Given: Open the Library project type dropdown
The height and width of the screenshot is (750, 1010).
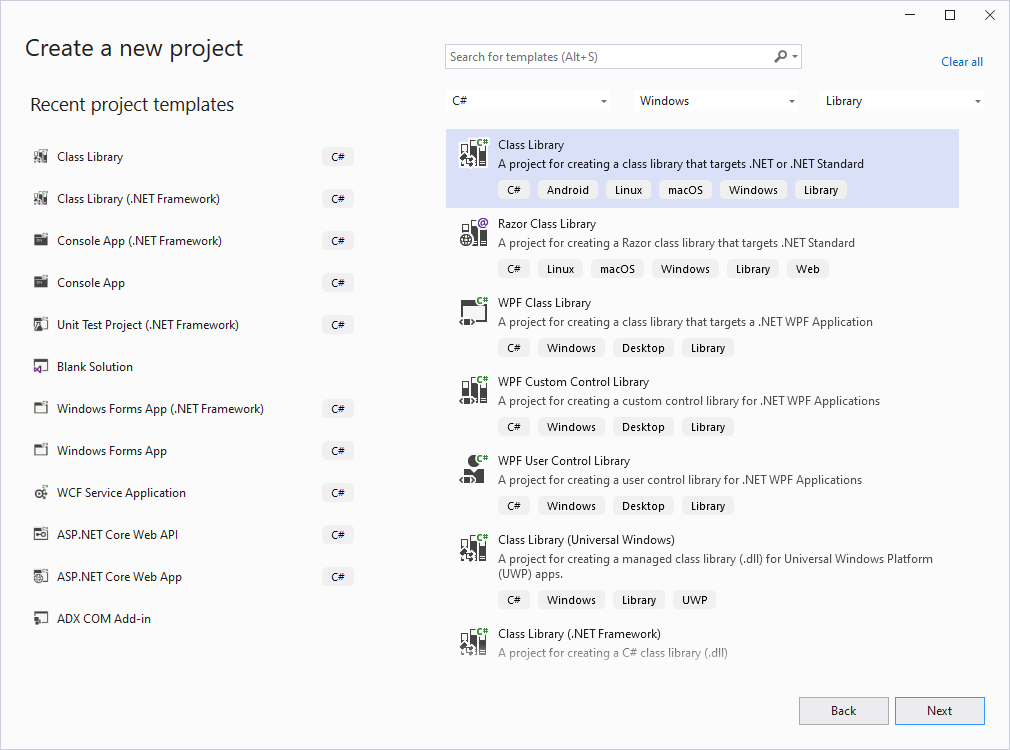Looking at the screenshot, I should pyautogui.click(x=902, y=101).
